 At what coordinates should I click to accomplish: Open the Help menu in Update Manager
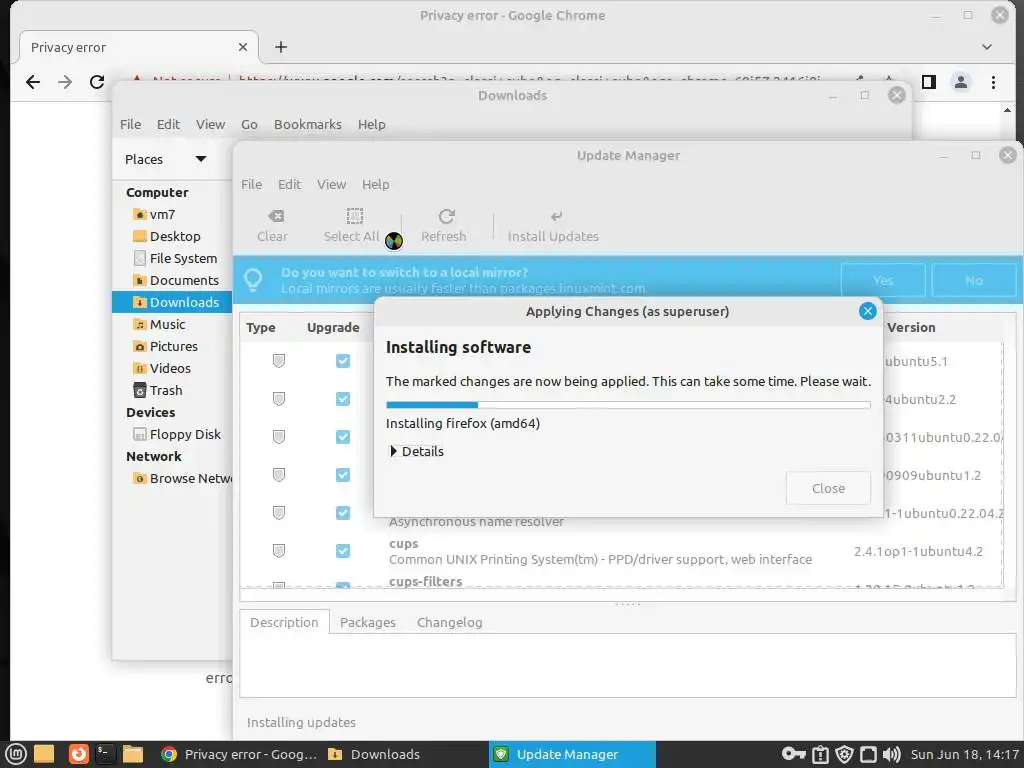pyautogui.click(x=376, y=184)
